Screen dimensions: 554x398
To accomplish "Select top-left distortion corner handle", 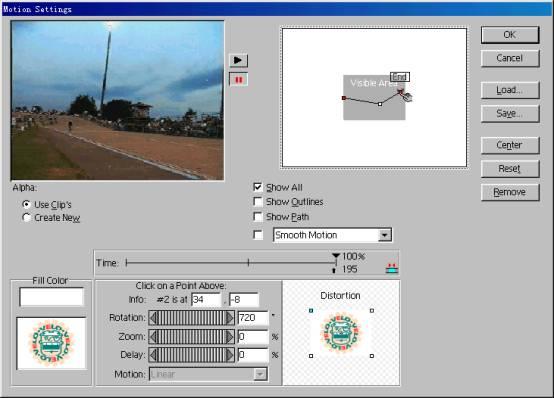I will (311, 311).
